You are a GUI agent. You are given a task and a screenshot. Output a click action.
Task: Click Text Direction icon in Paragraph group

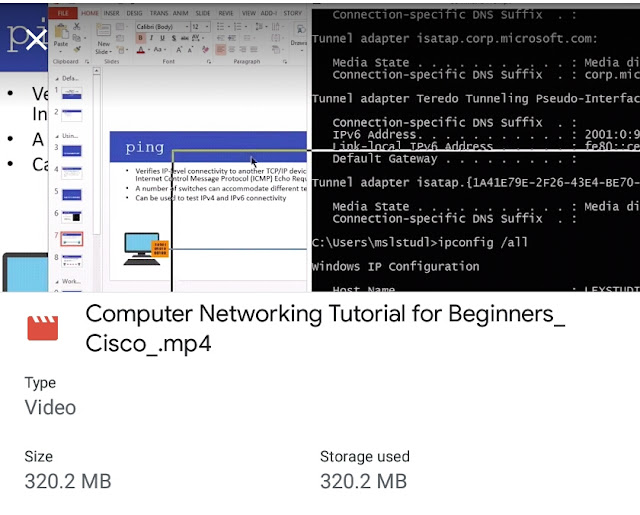click(276, 27)
